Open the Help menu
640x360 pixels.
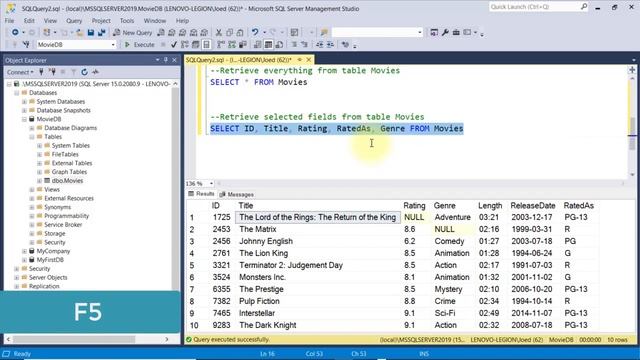182,20
